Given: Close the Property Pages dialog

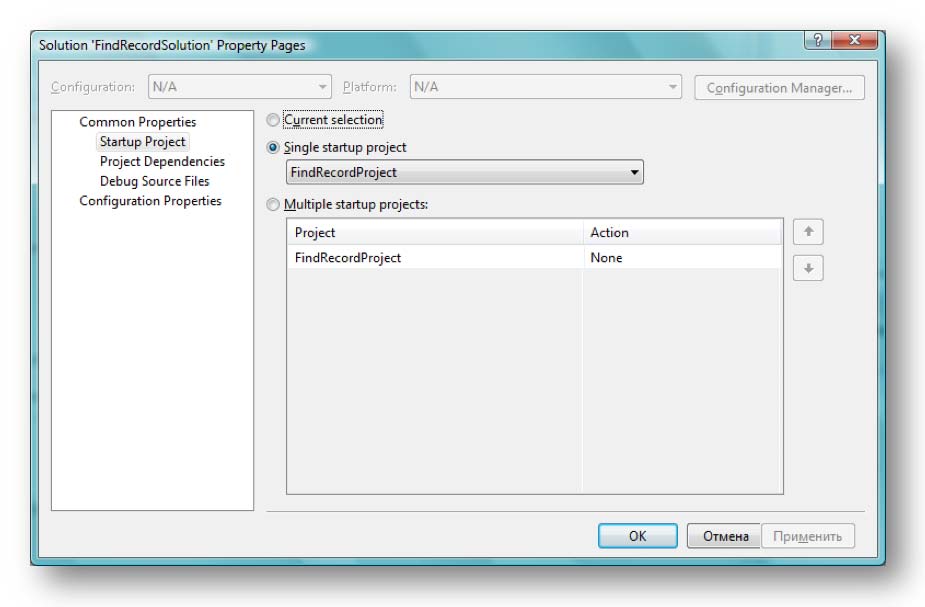Looking at the screenshot, I should tap(854, 40).
